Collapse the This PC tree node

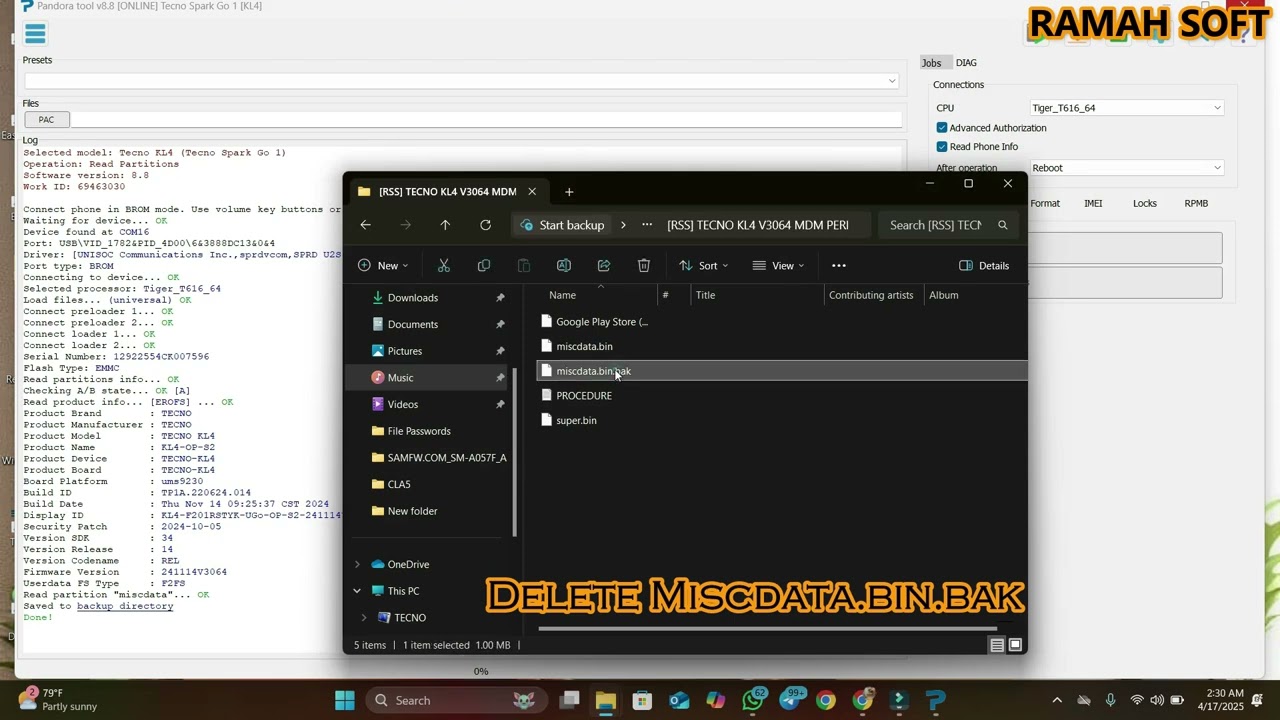(x=357, y=591)
